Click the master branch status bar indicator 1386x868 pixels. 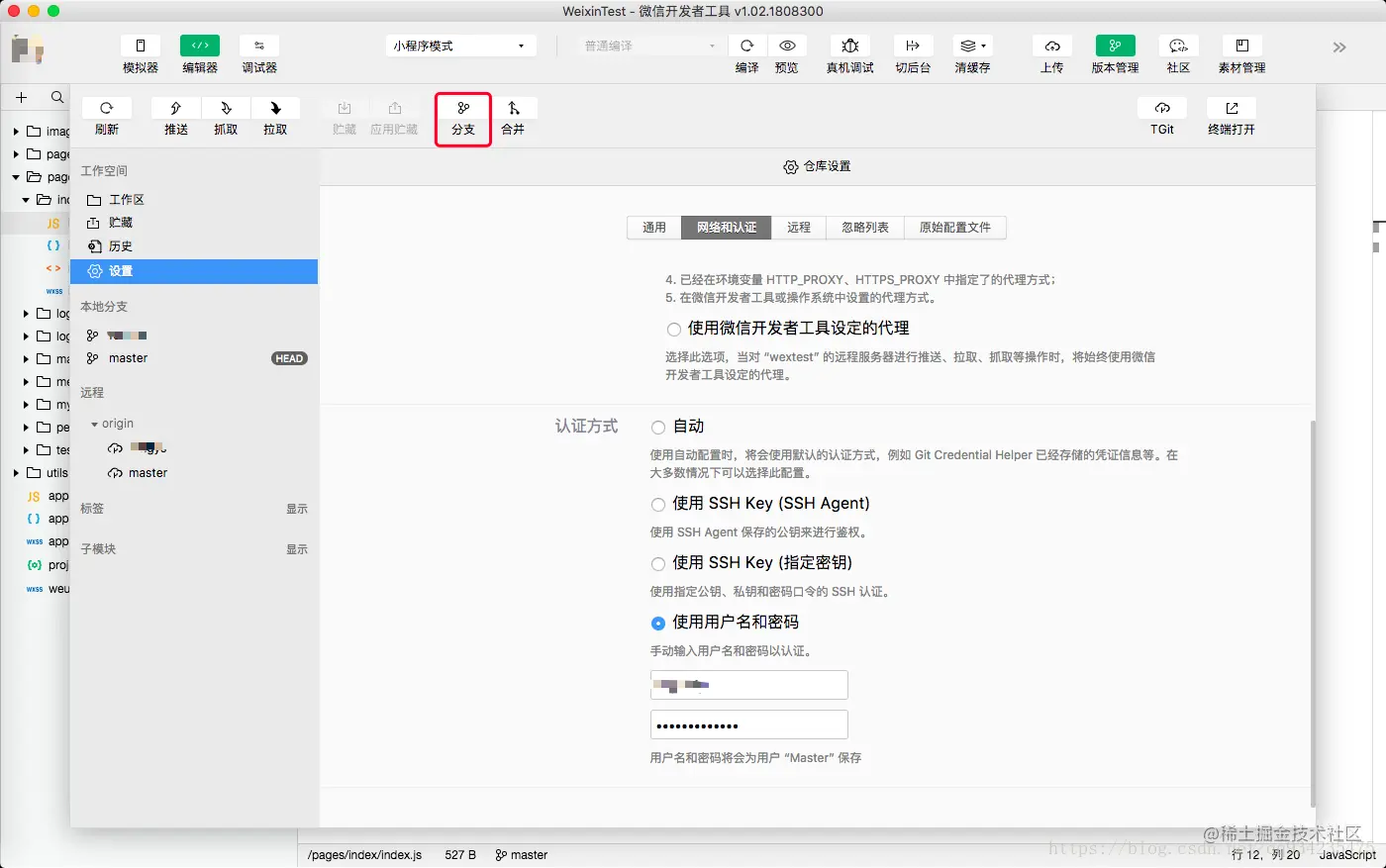(x=522, y=855)
